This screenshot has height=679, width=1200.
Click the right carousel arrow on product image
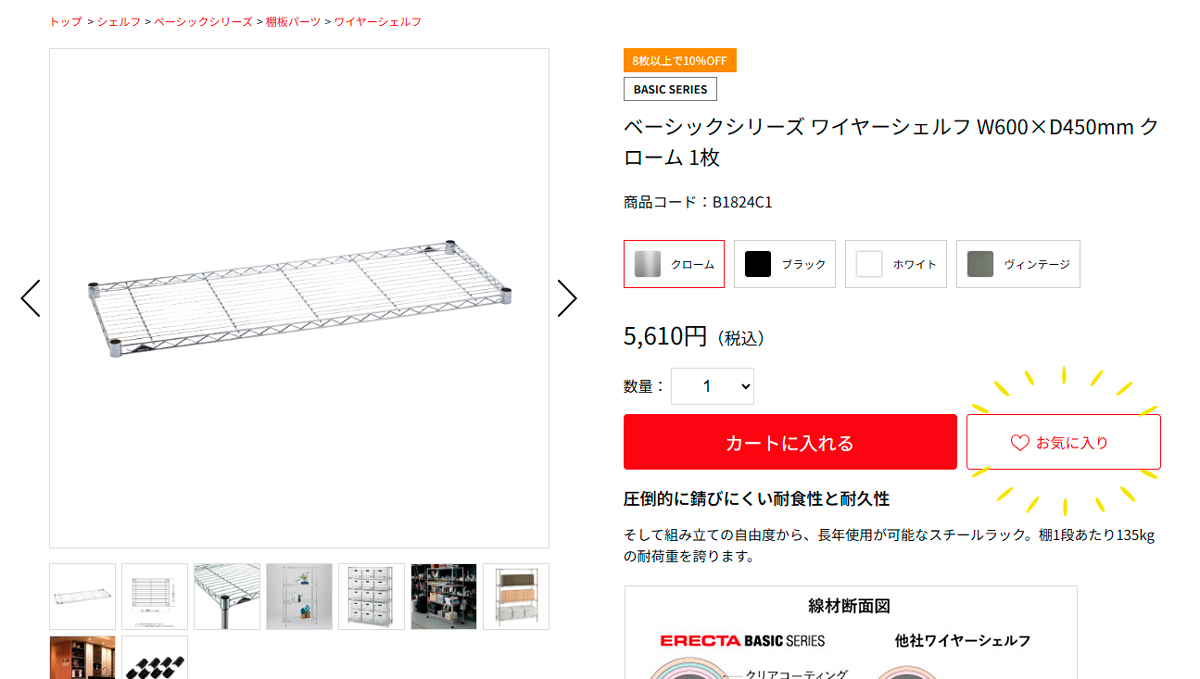coord(568,297)
